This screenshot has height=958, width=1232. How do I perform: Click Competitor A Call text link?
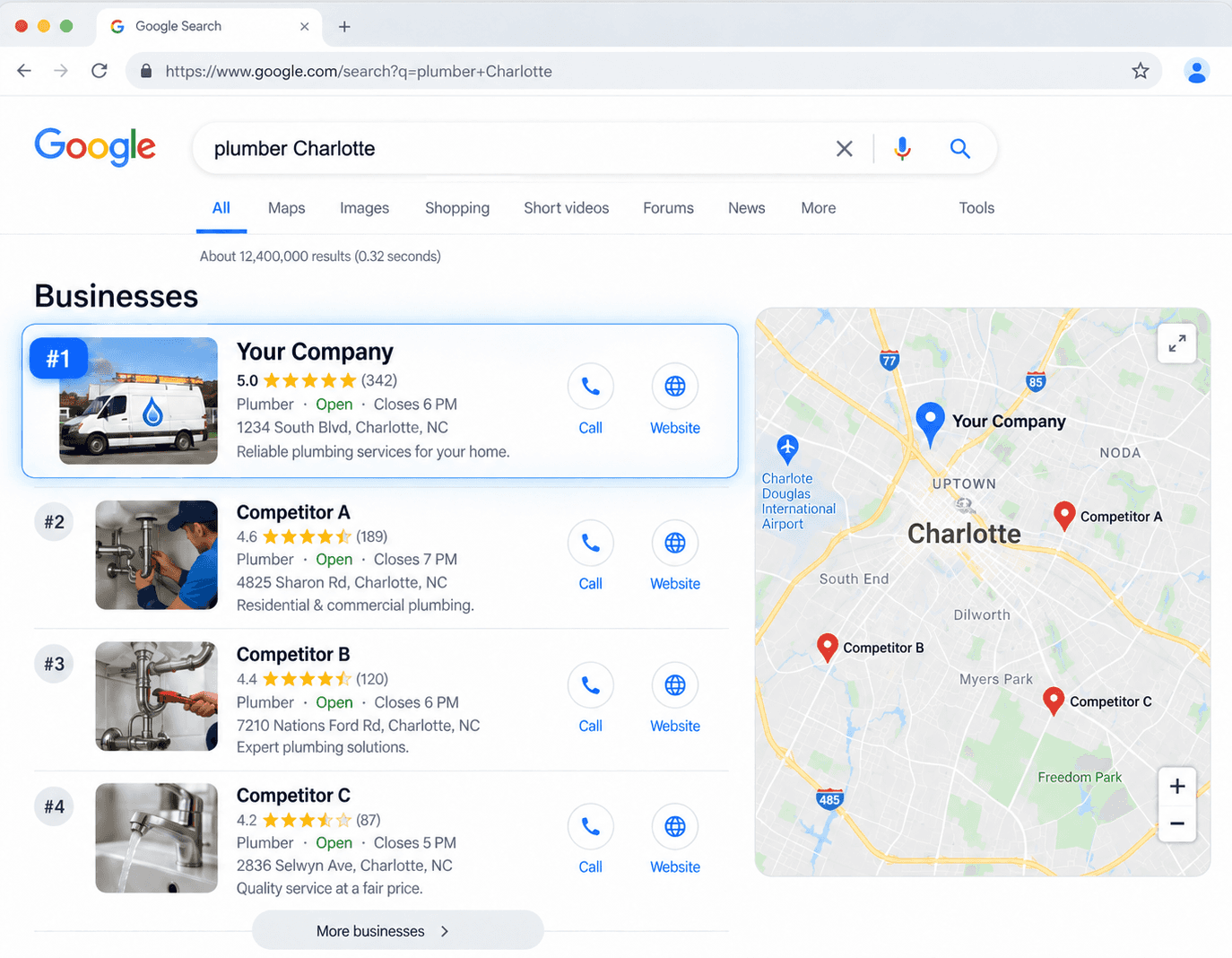[590, 583]
